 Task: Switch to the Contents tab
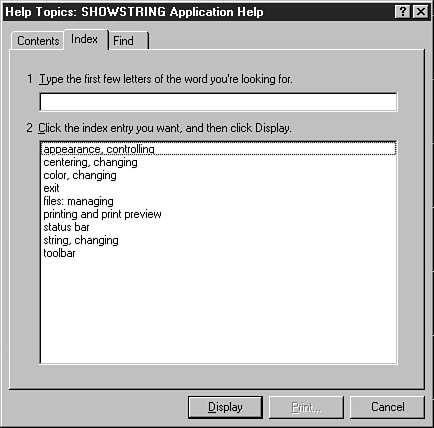pyautogui.click(x=38, y=41)
